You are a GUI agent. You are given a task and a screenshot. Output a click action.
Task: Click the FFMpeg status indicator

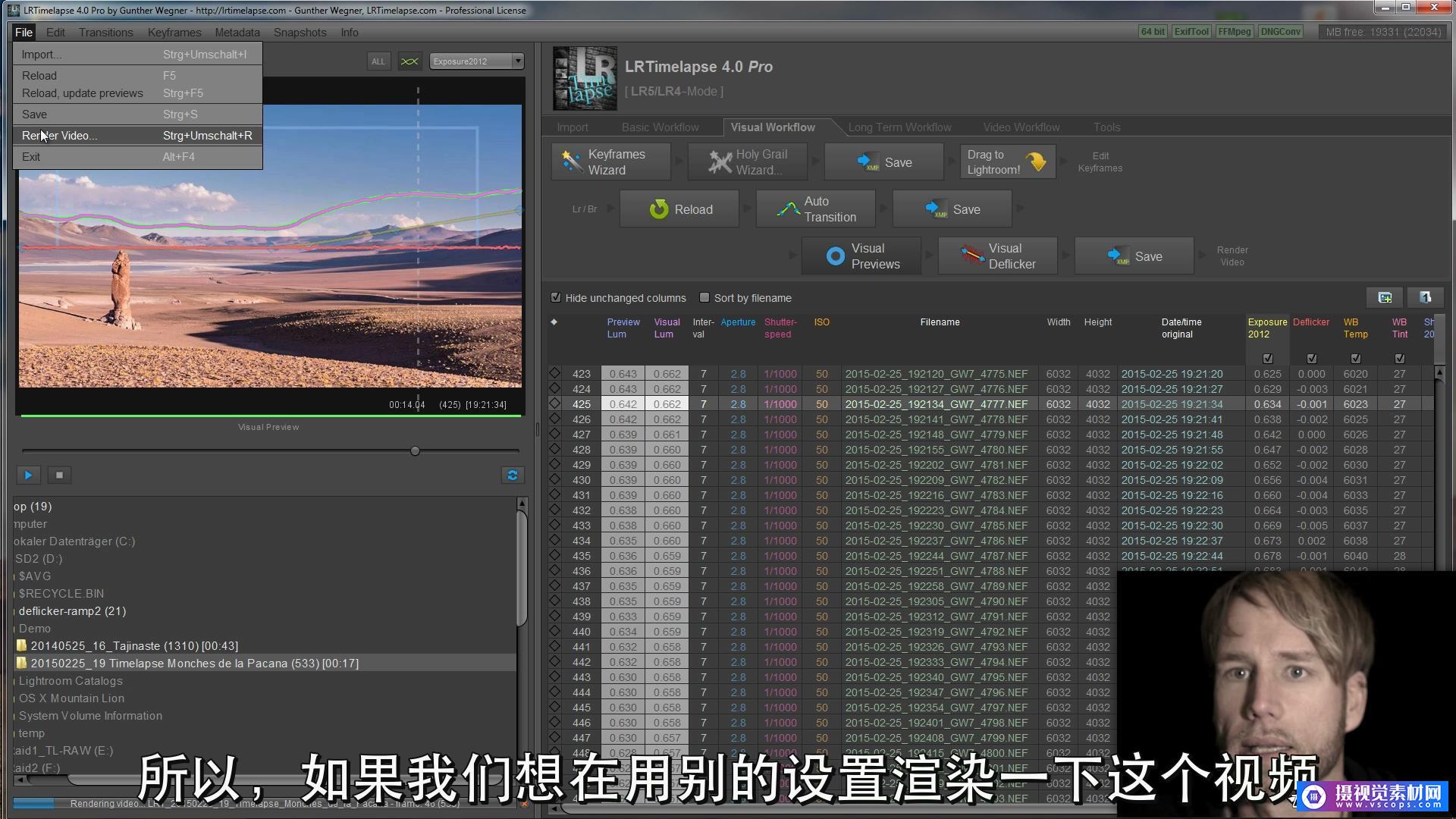pyautogui.click(x=1235, y=32)
